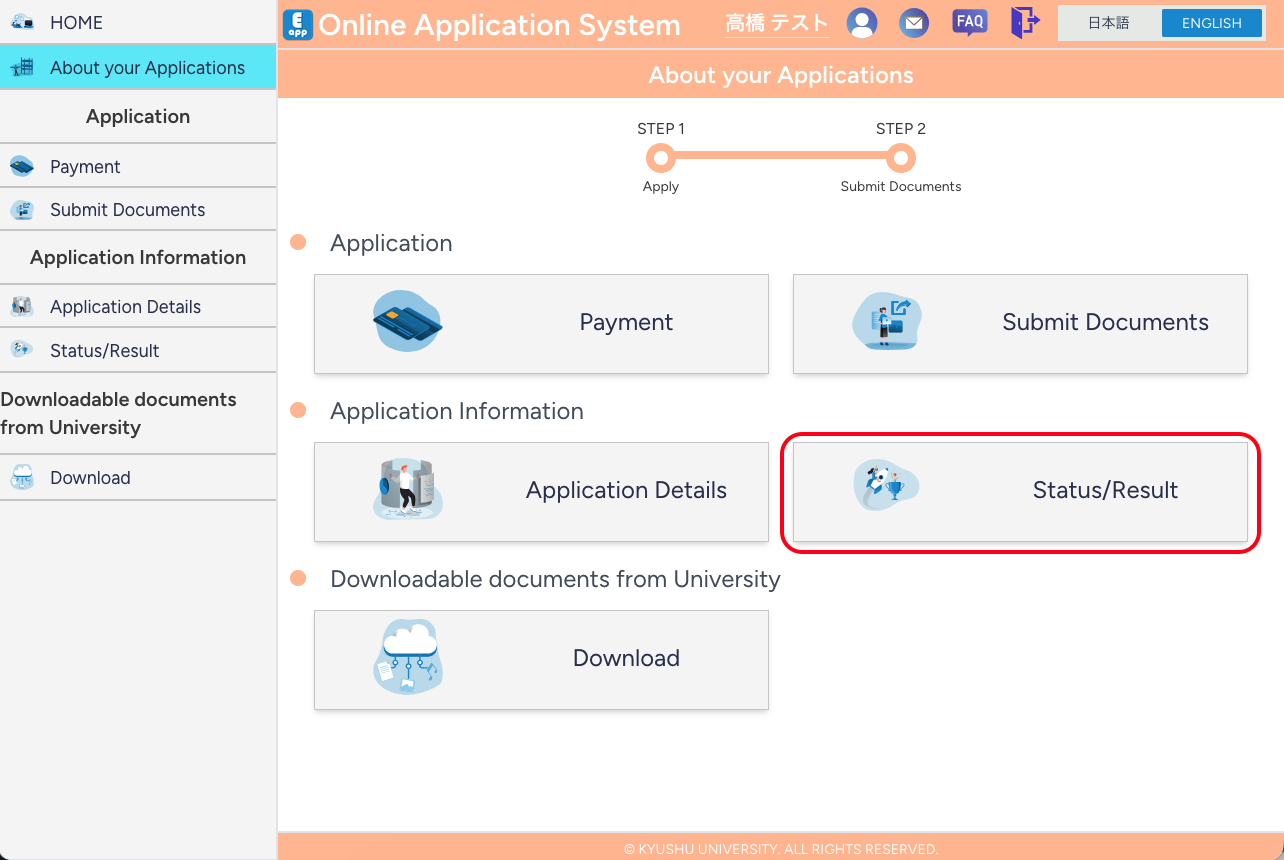This screenshot has width=1284, height=860.
Task: Click the E app logo
Action: [x=297, y=24]
